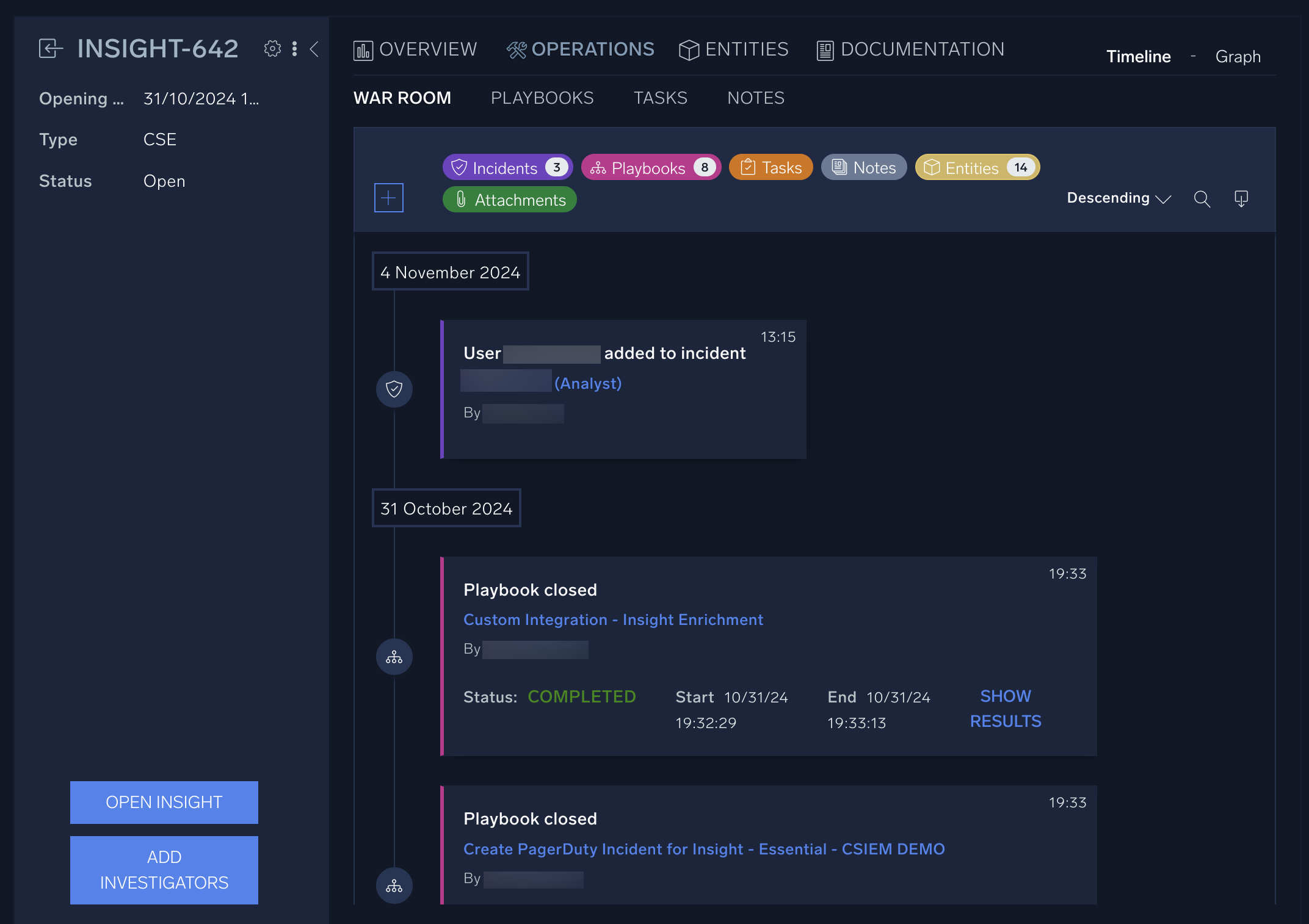Viewport: 1309px width, 924px height.
Task: Collapse the left insight panel with the chevron
Action: click(314, 49)
